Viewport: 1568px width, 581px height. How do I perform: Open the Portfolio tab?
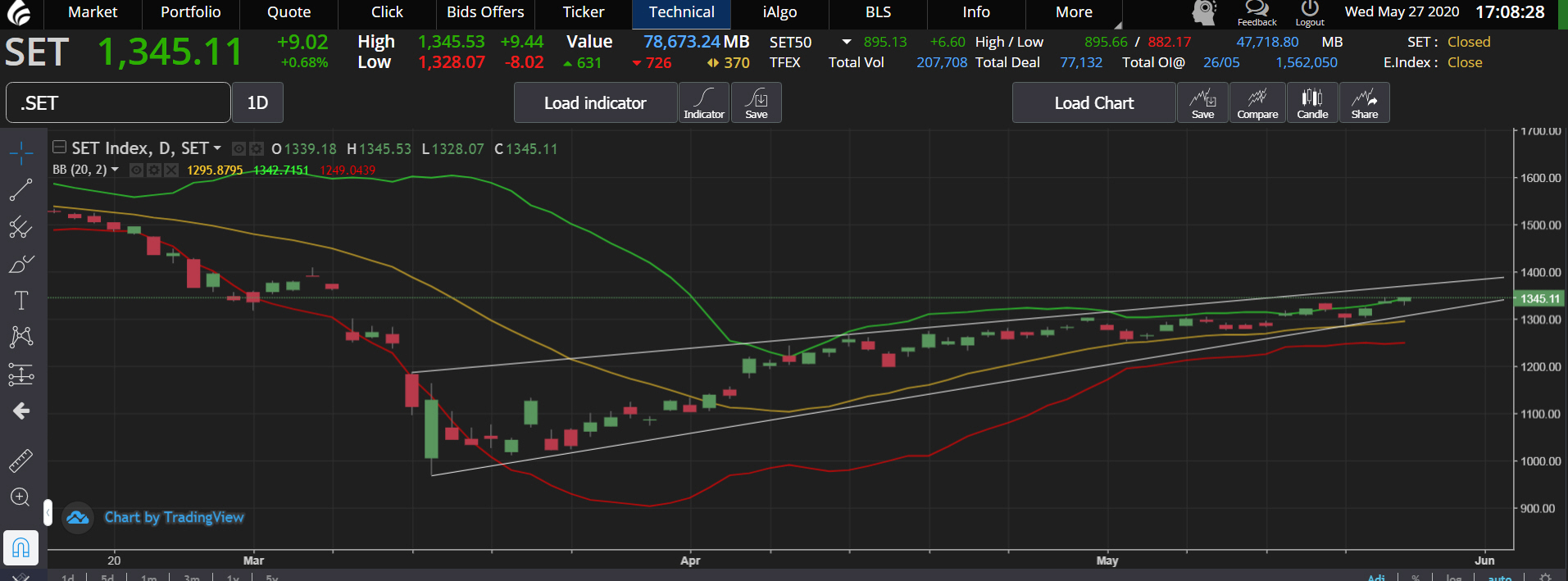(190, 12)
